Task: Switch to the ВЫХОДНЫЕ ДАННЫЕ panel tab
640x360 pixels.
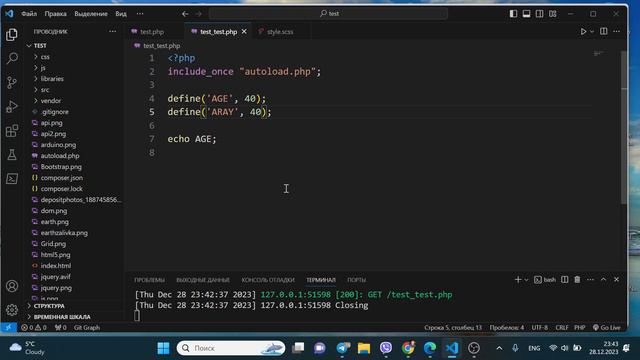Action: (203, 280)
